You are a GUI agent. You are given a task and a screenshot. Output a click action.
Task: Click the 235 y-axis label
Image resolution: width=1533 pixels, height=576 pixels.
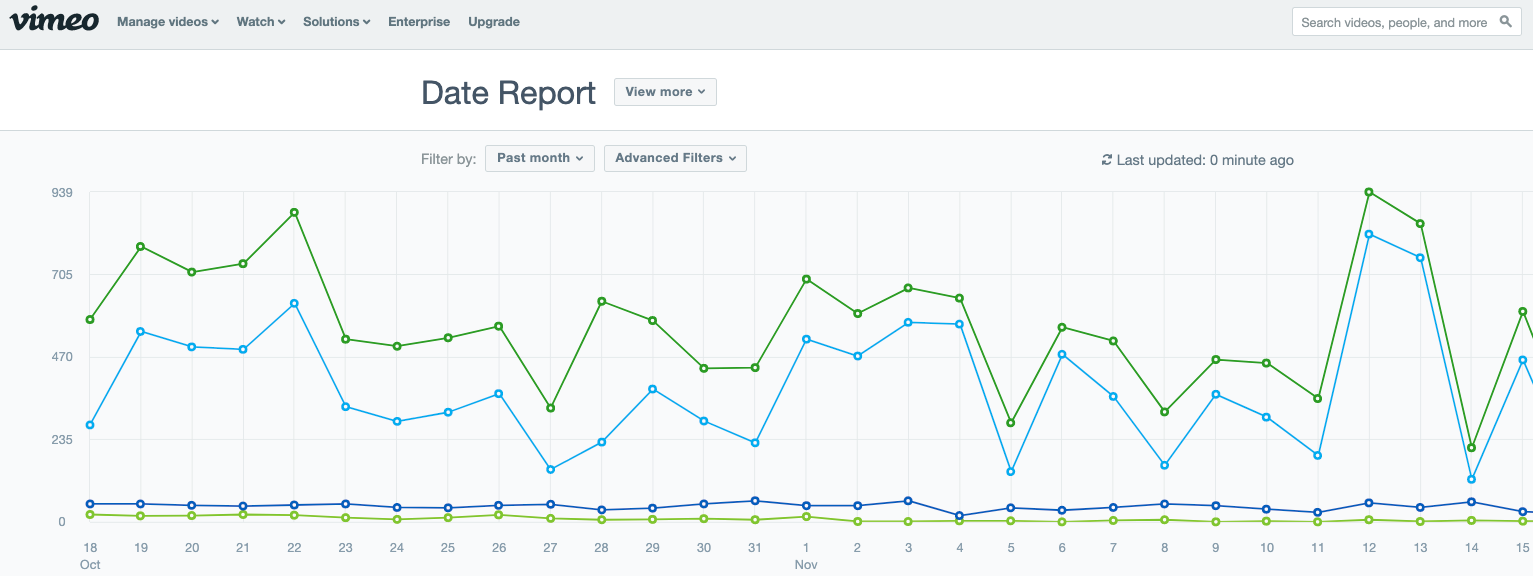click(x=61, y=440)
